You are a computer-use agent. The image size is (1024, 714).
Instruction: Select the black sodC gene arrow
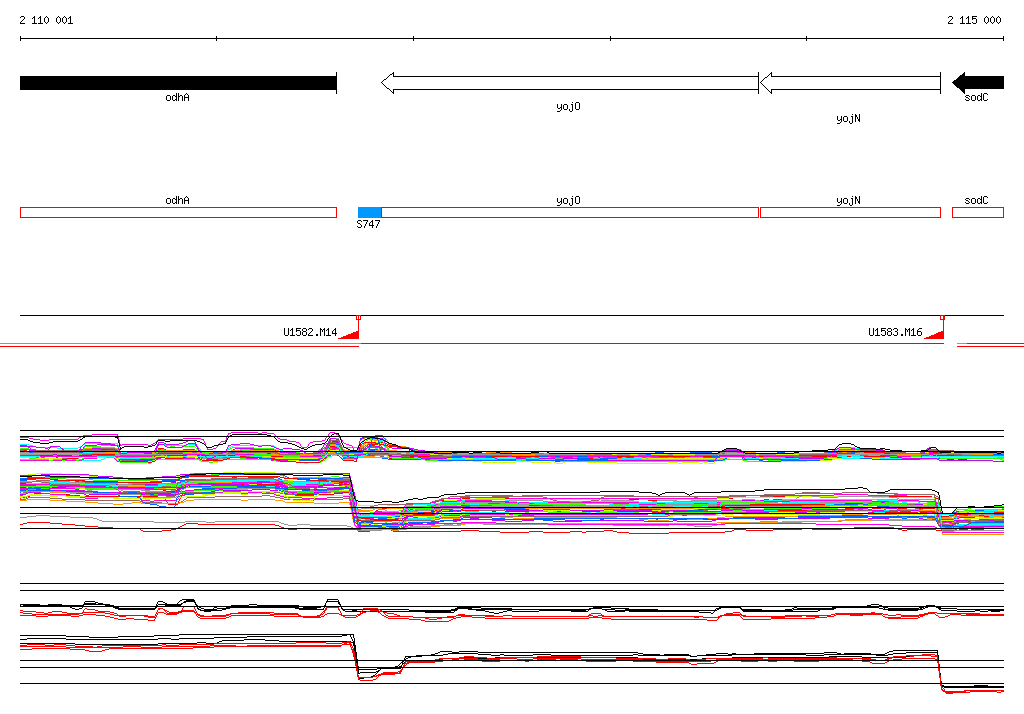click(x=978, y=83)
